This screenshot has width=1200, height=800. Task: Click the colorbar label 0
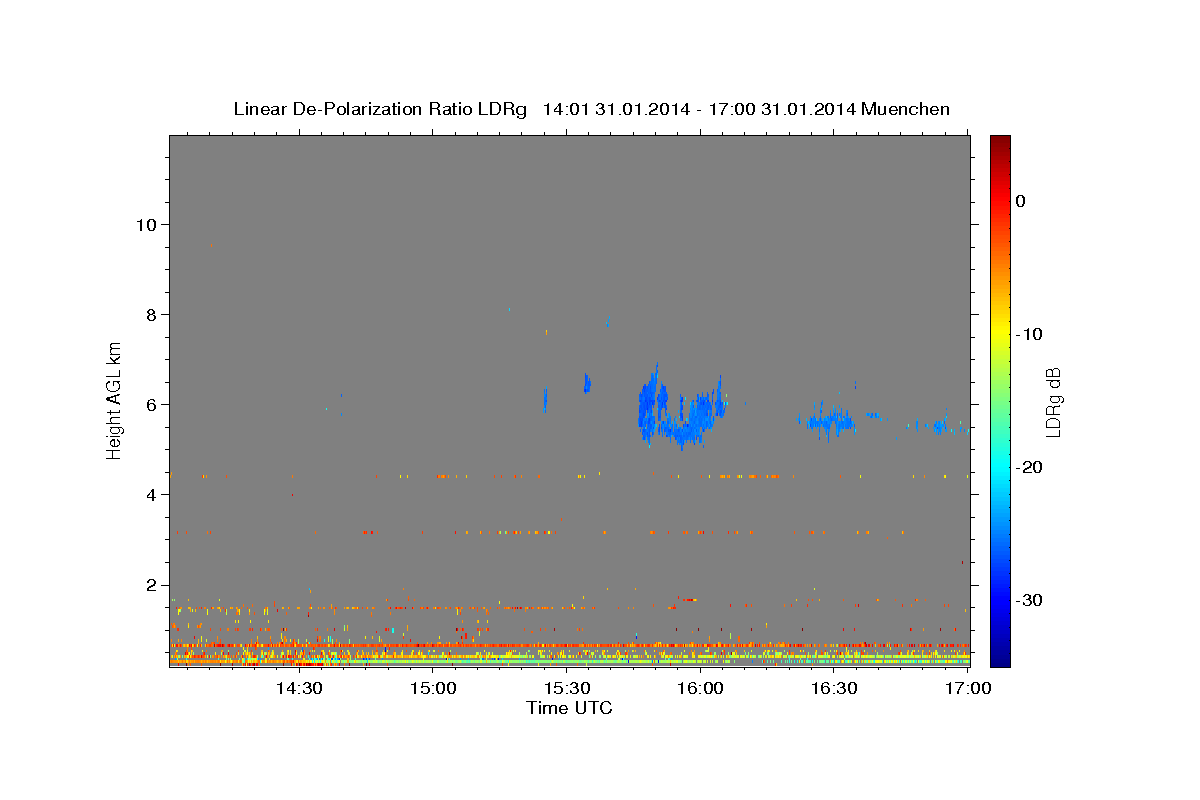coord(1021,201)
